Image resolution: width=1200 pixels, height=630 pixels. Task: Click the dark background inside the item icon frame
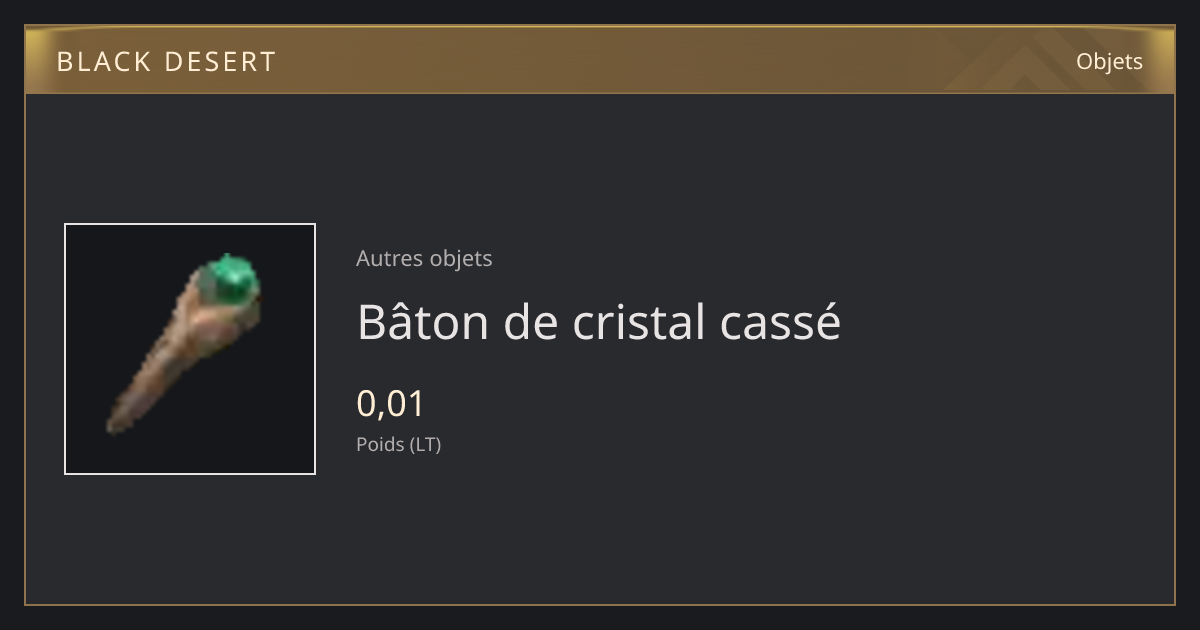point(260,420)
